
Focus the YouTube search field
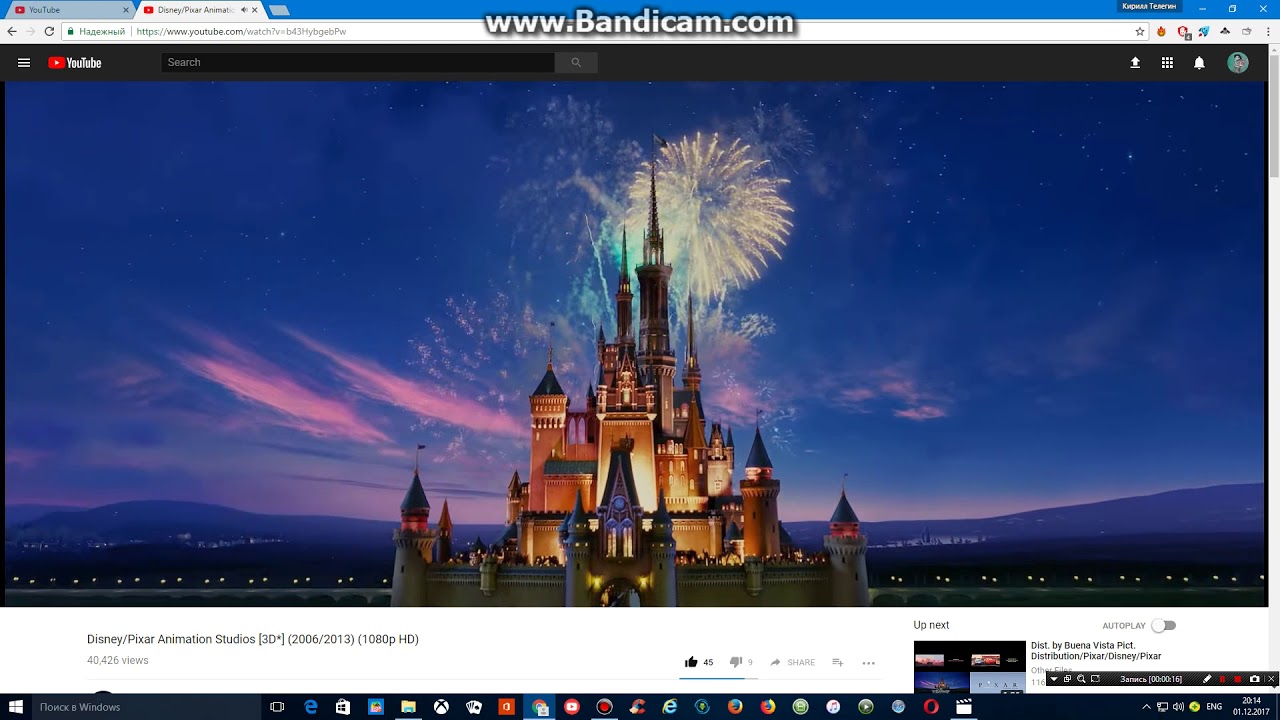[x=358, y=63]
